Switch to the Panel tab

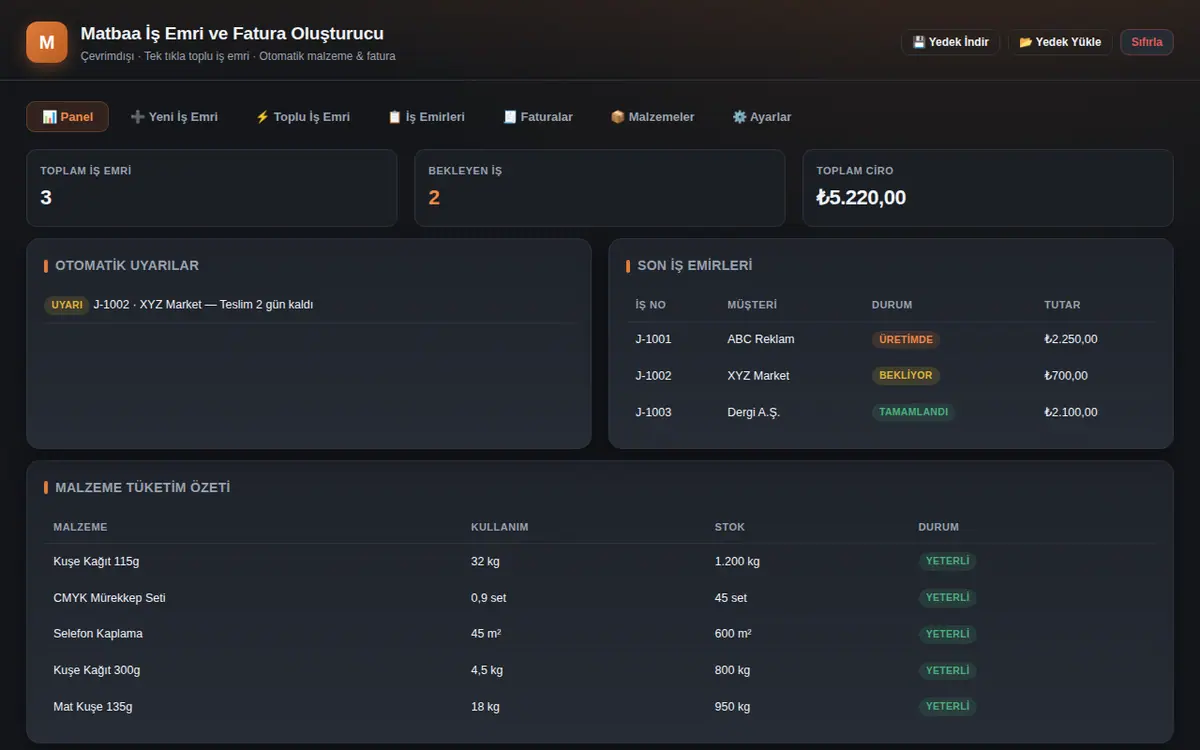[67, 117]
